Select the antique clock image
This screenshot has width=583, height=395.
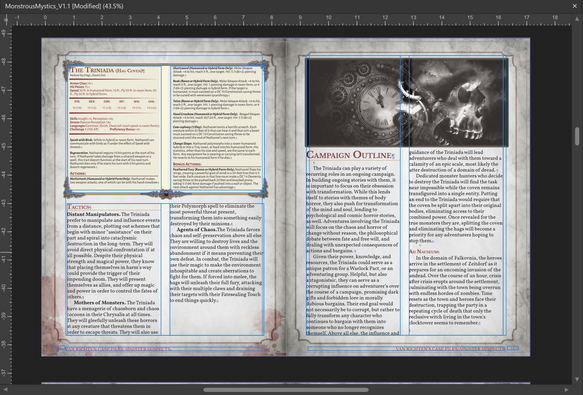[357, 102]
